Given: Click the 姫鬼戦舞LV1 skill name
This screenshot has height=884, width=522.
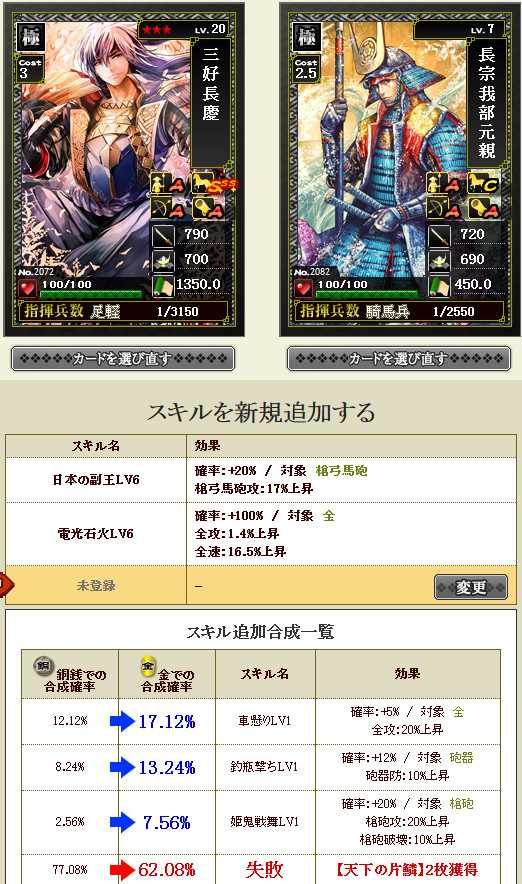Looking at the screenshot, I should pos(264,822).
